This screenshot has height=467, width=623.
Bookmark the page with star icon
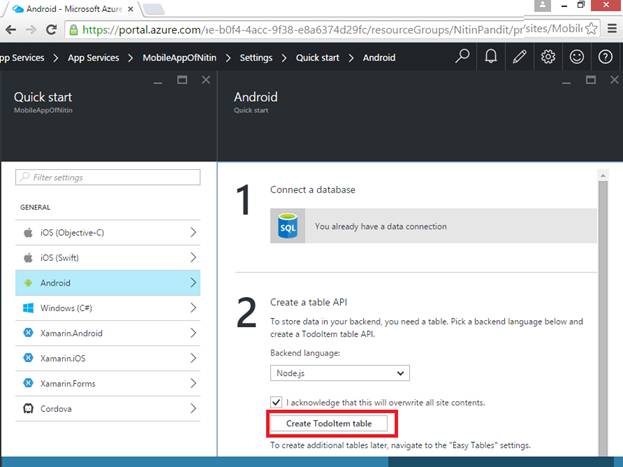591,29
